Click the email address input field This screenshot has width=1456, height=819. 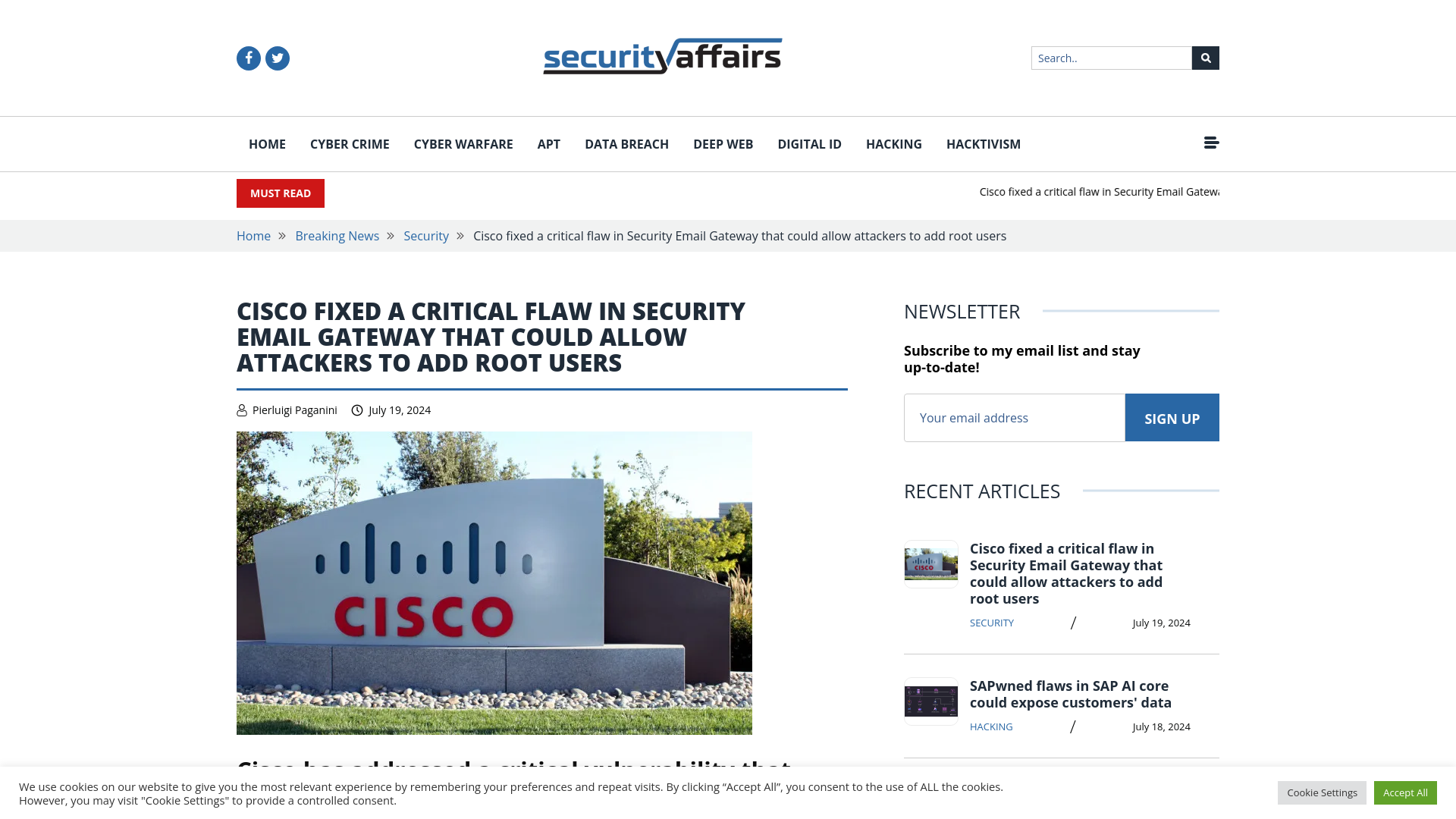[x=1014, y=417]
